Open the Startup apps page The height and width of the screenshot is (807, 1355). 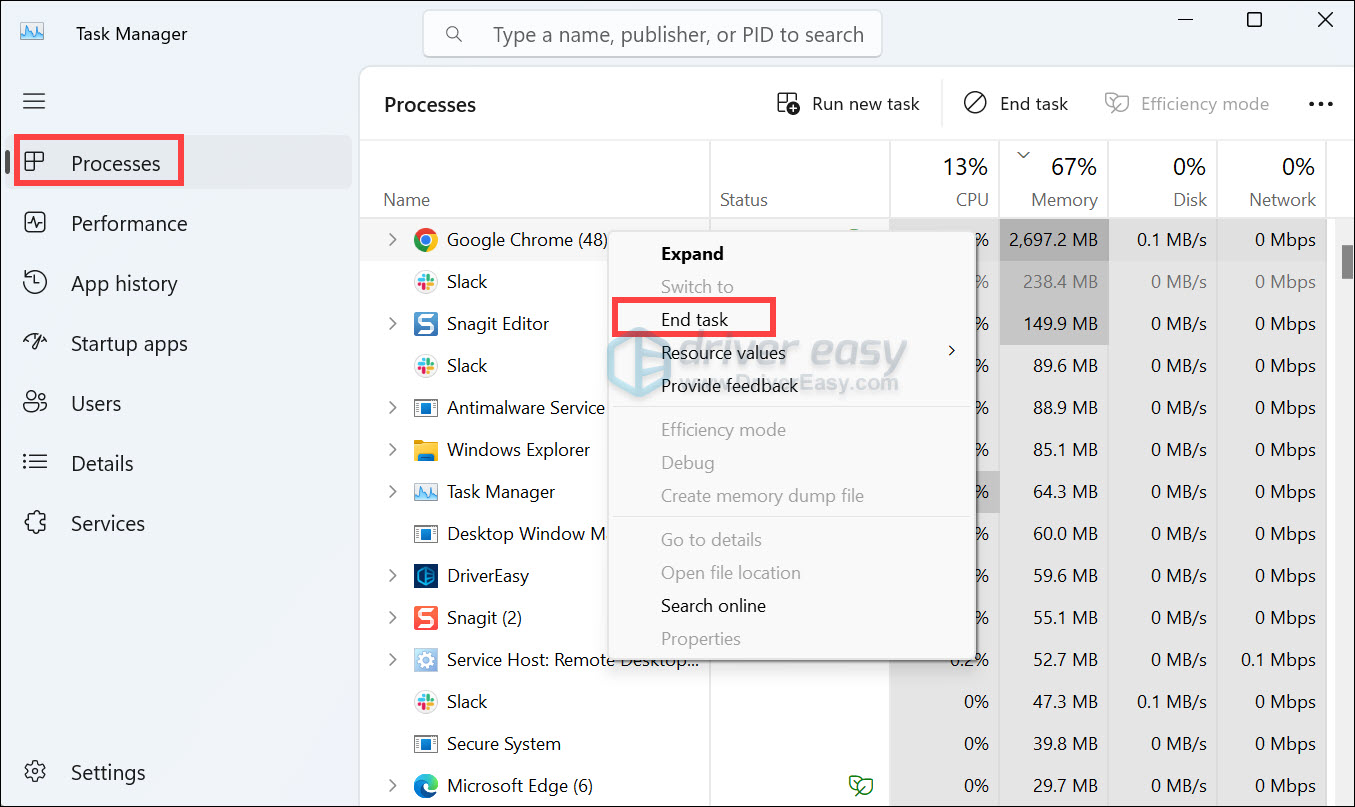[x=181, y=343]
